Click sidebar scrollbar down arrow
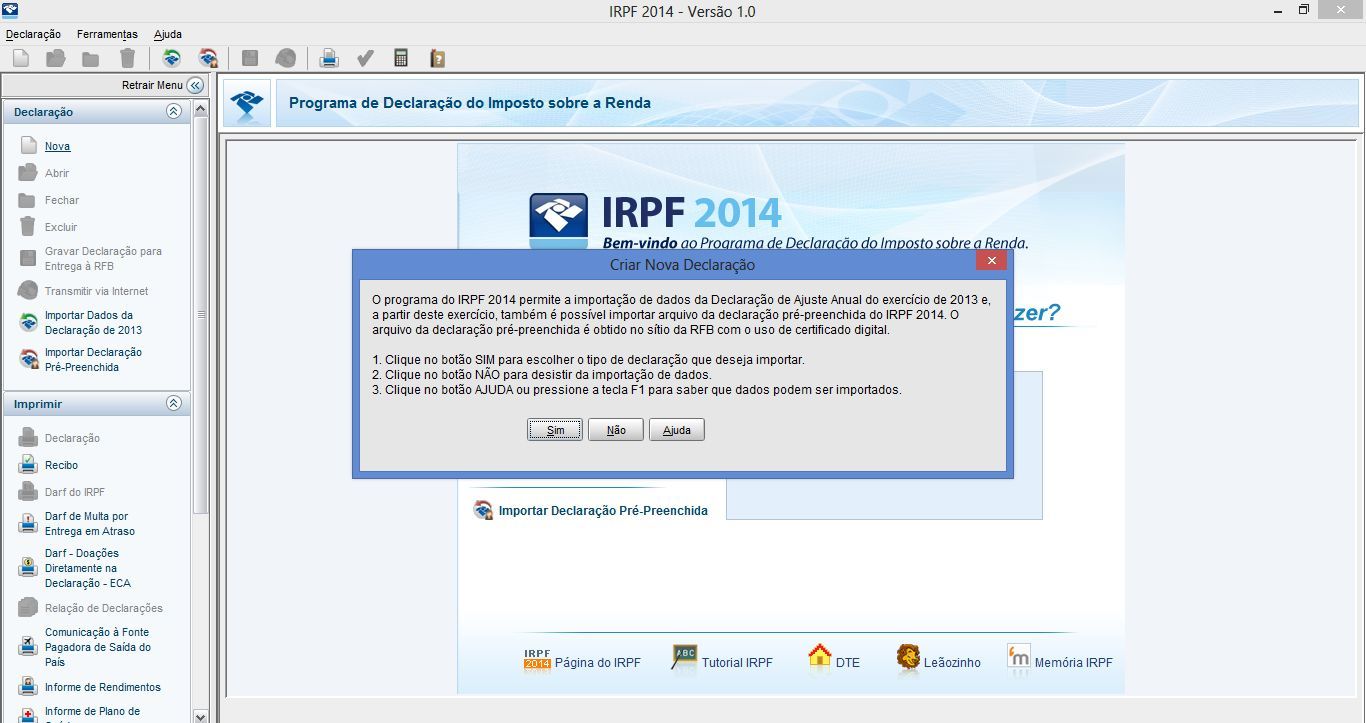Screen dimensions: 1366x723 200,716
